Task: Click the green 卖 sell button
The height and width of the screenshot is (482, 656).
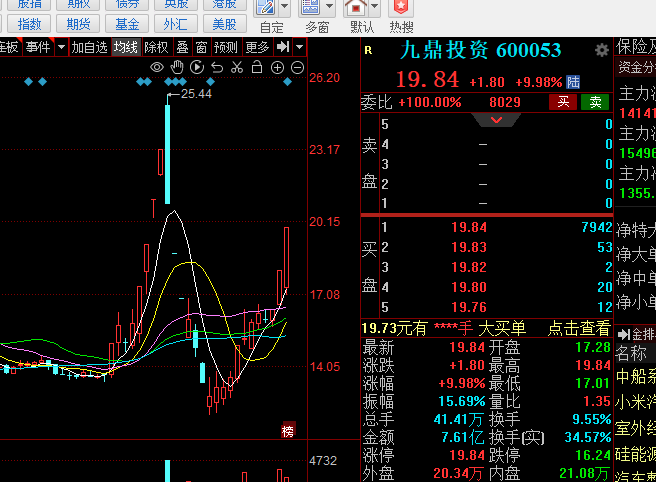Action: [x=595, y=102]
